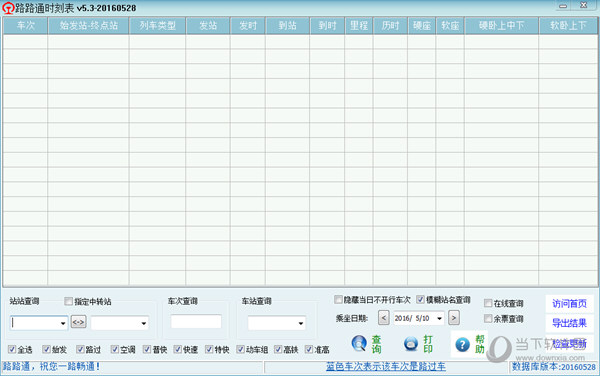Viewport: 600px width, 376px height.
Task: Click the red railway app logo
Action: point(8,8)
